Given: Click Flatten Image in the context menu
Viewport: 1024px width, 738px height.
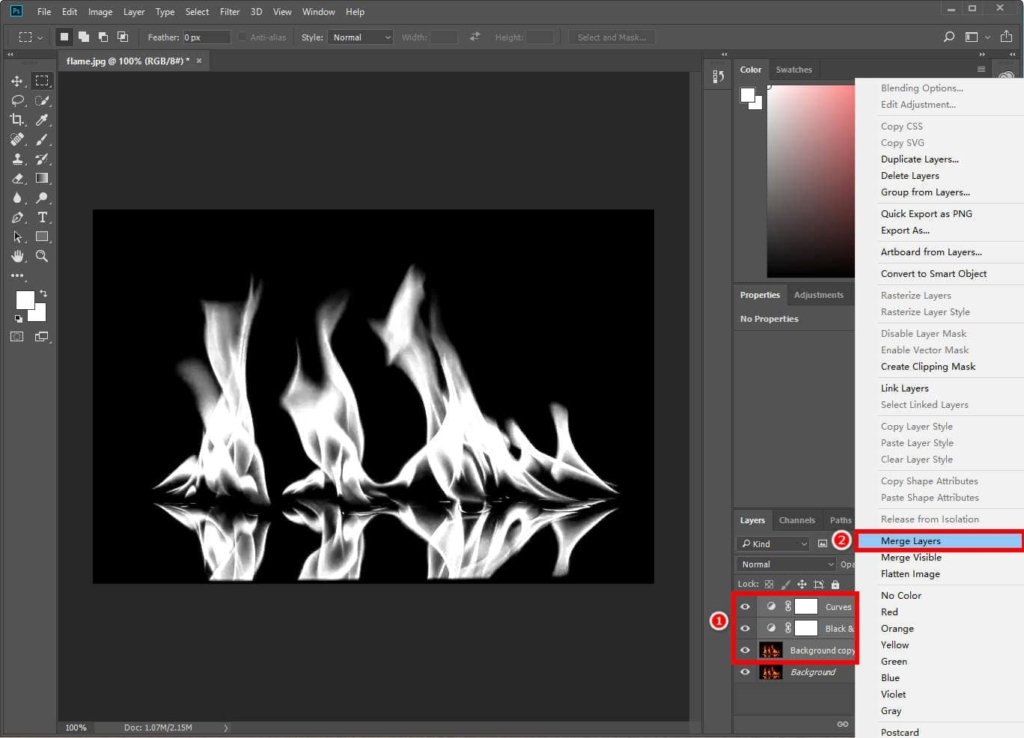Looking at the screenshot, I should tap(911, 573).
